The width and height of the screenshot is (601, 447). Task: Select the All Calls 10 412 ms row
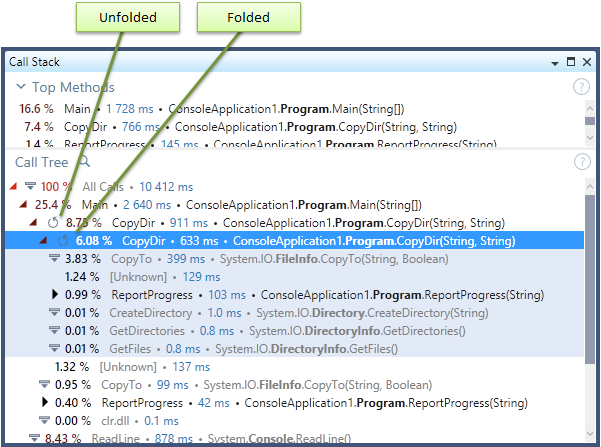[x=294, y=187]
